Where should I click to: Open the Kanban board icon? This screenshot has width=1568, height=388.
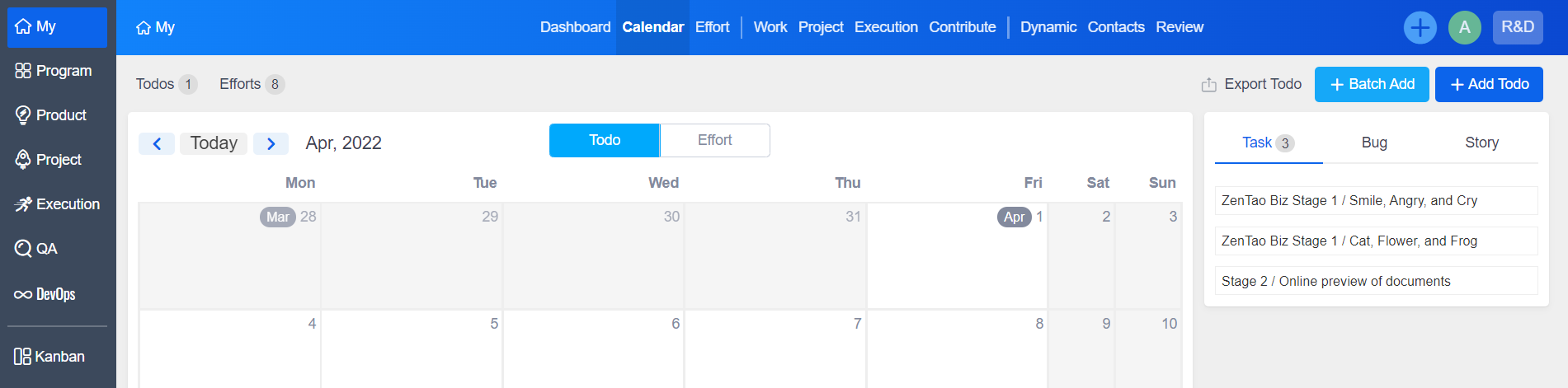[x=23, y=357]
